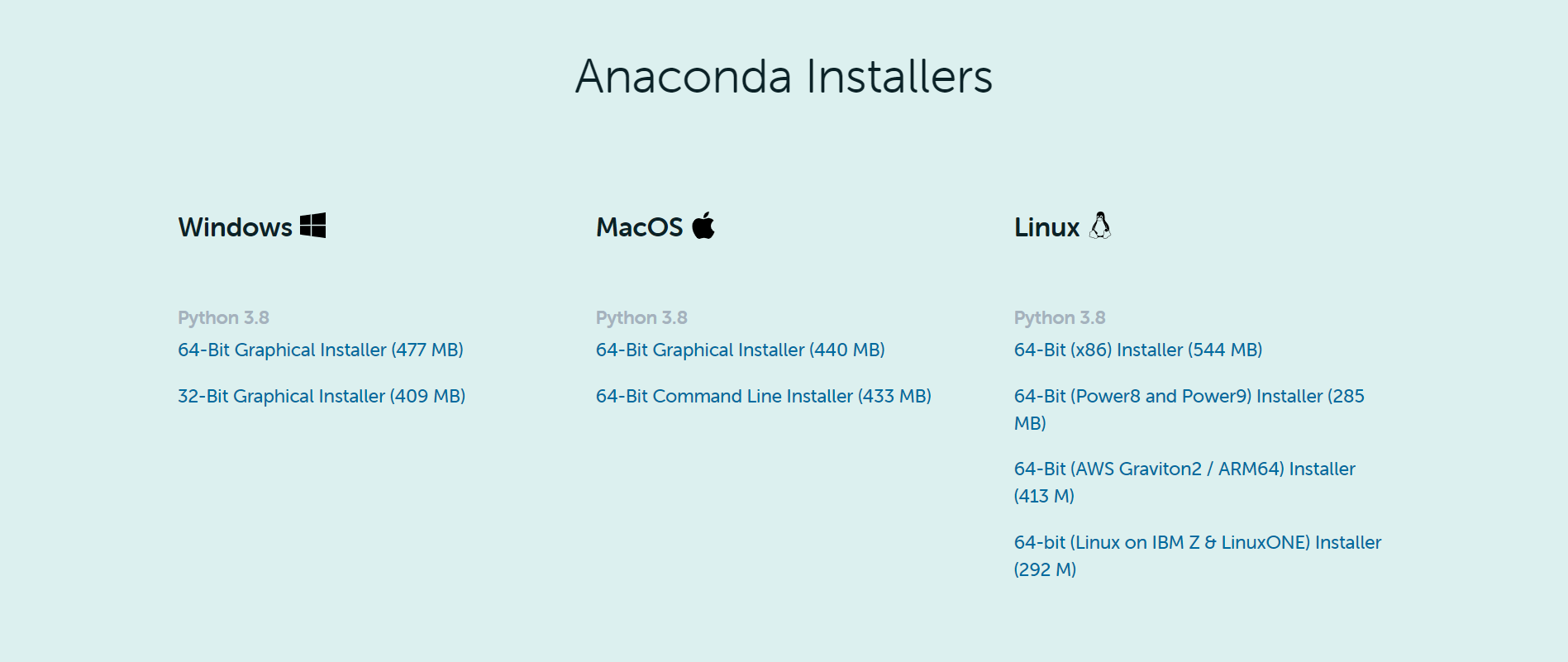Download Windows 64-Bit Graphical Installer (477 MB)

(320, 350)
